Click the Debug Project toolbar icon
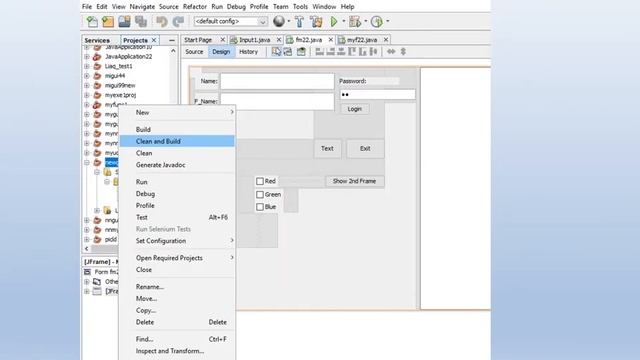Screen dimensions: 640x360 pyautogui.click(x=355, y=21)
